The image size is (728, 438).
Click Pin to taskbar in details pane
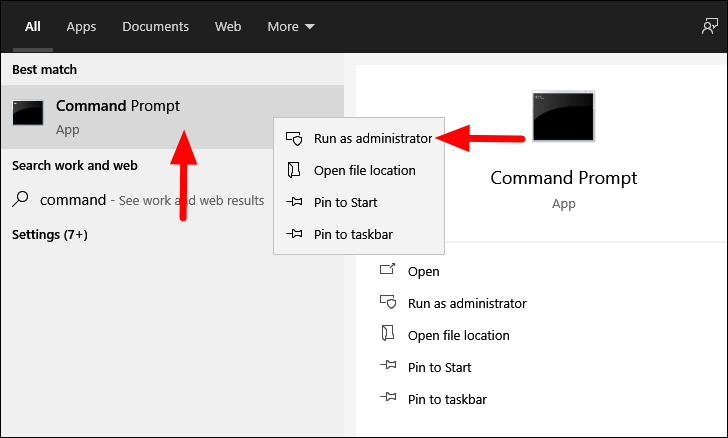[x=447, y=400]
